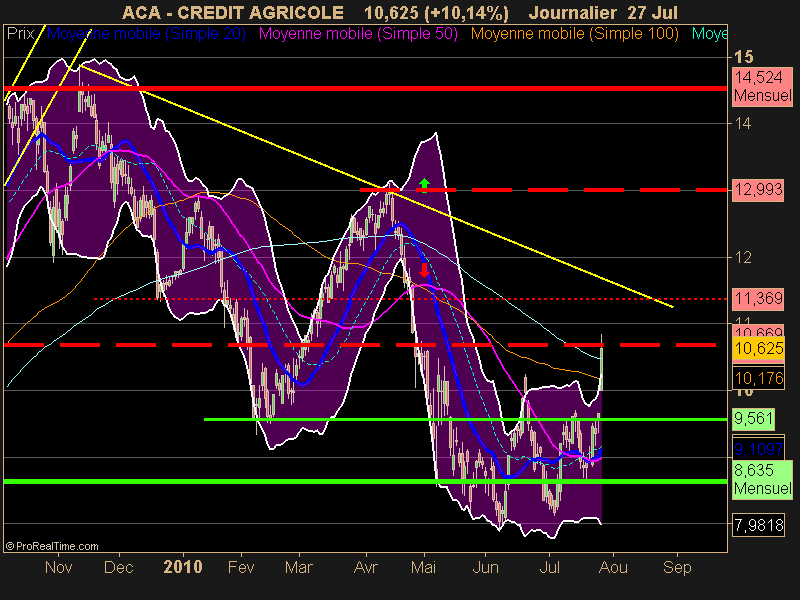Screen dimensions: 800x600
Task: Click the green 9,561 support label
Action: (754, 419)
